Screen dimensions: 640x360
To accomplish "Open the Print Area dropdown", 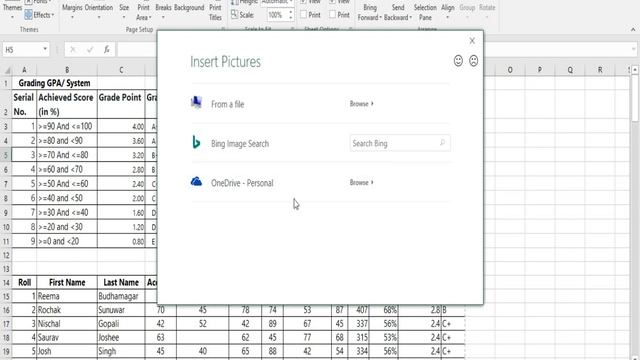I will click(x=143, y=12).
